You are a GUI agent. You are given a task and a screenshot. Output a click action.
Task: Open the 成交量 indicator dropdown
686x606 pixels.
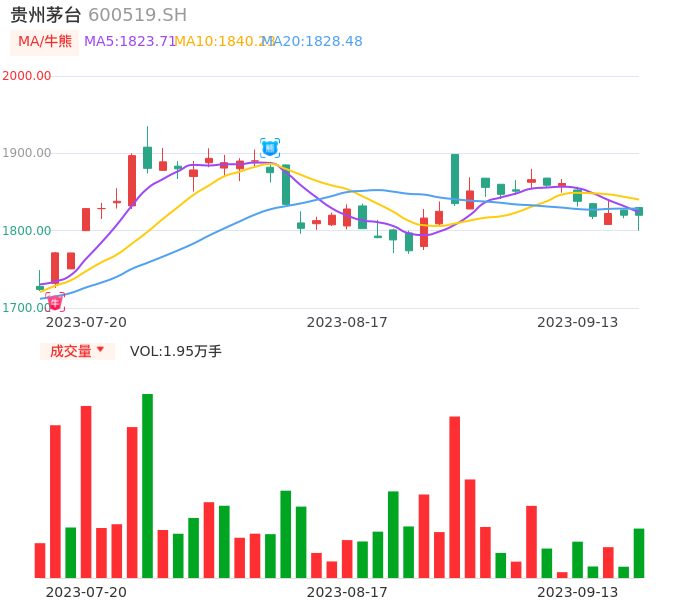pos(77,351)
